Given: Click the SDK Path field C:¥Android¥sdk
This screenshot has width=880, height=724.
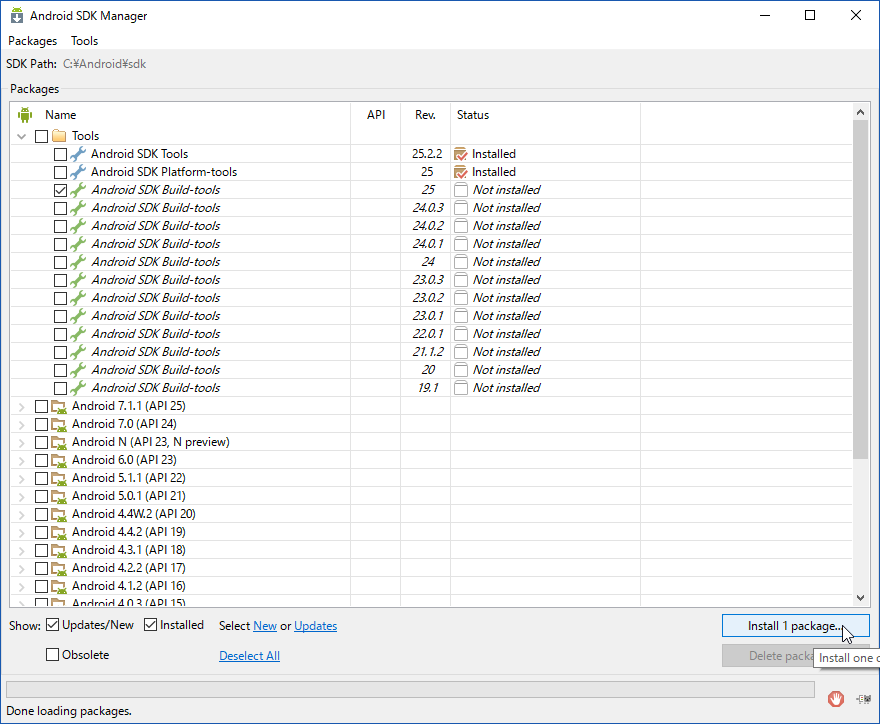Looking at the screenshot, I should (104, 64).
